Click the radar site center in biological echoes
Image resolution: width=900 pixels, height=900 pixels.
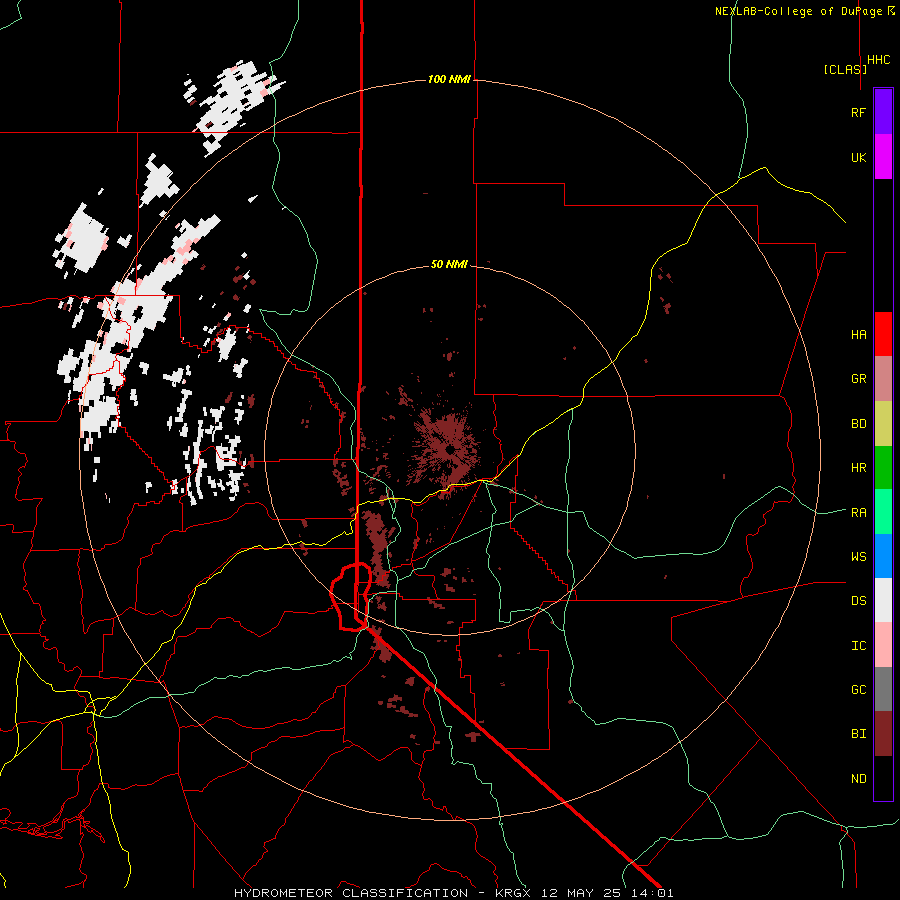[x=450, y=450]
